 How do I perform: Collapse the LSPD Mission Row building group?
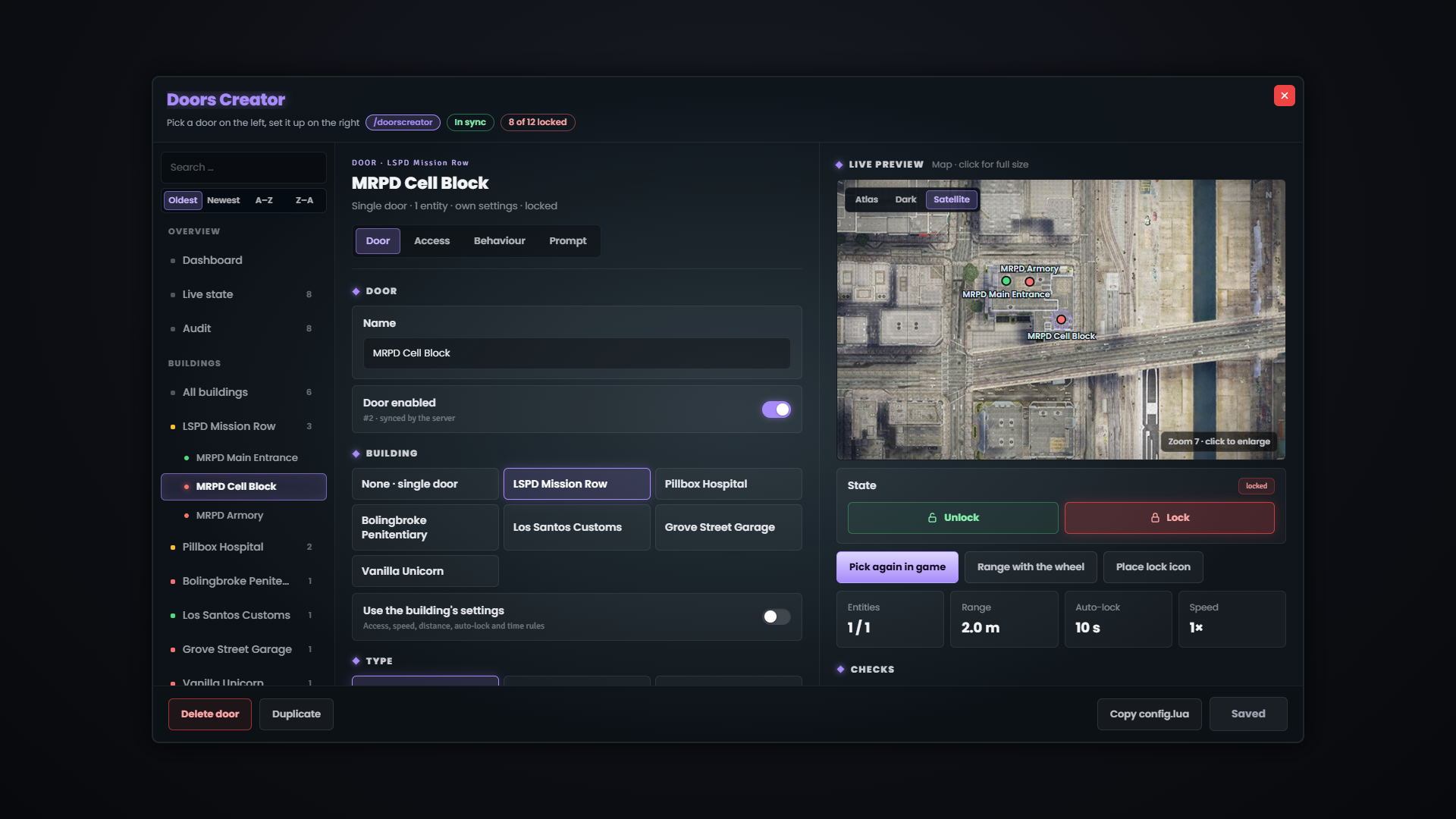pyautogui.click(x=243, y=426)
